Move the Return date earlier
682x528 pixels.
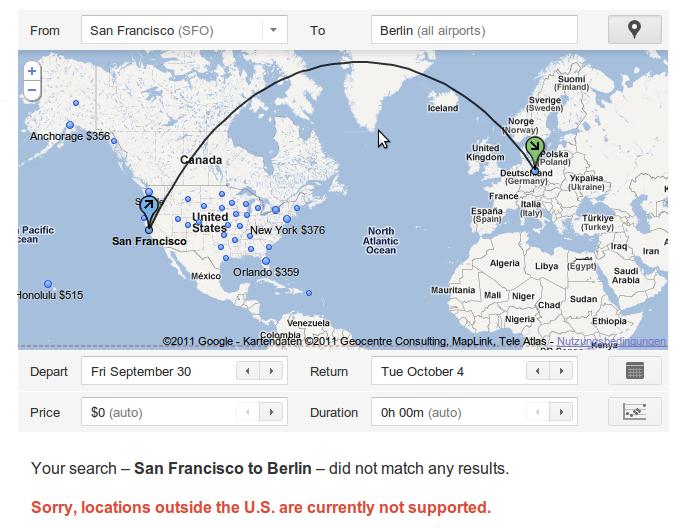[x=538, y=371]
